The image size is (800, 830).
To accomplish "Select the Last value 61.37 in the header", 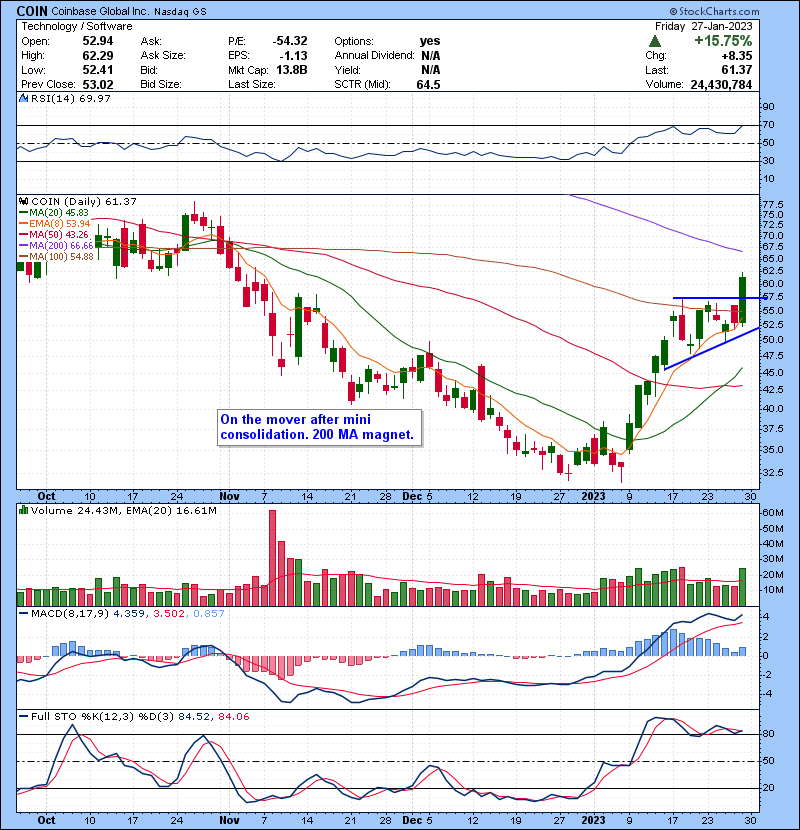I will pyautogui.click(x=737, y=70).
